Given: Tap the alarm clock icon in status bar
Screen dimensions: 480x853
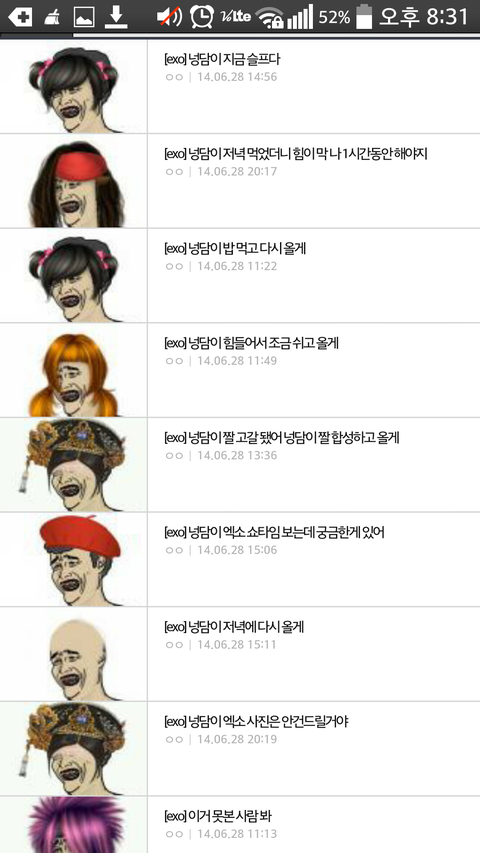Looking at the screenshot, I should click(x=201, y=17).
